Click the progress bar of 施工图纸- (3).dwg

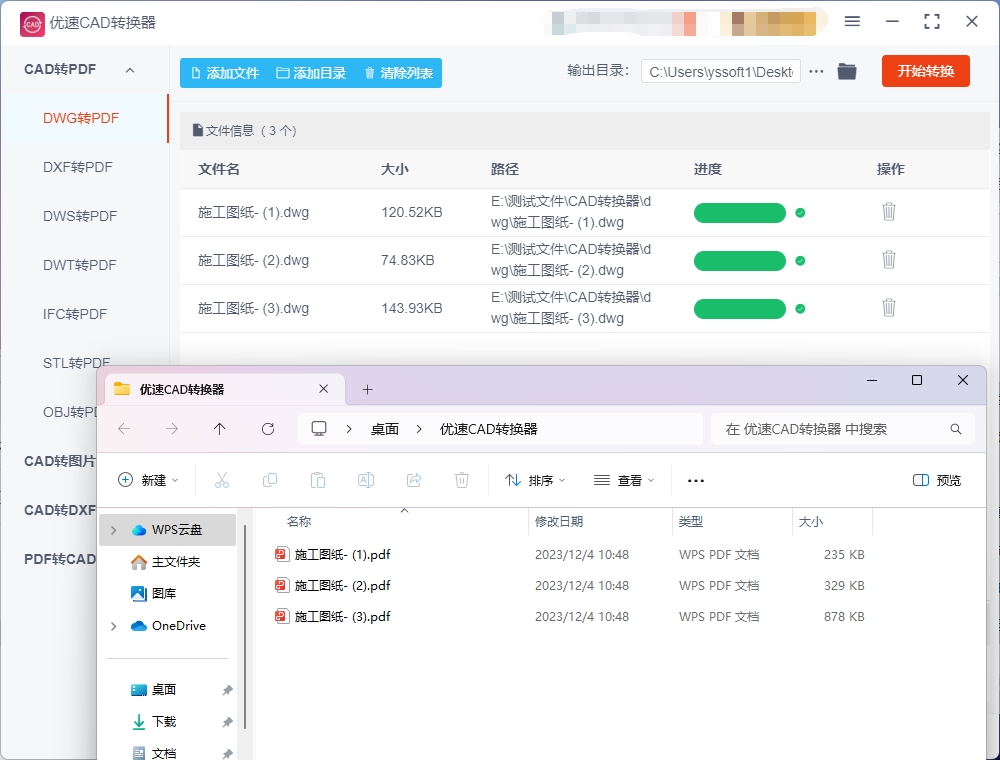(740, 309)
